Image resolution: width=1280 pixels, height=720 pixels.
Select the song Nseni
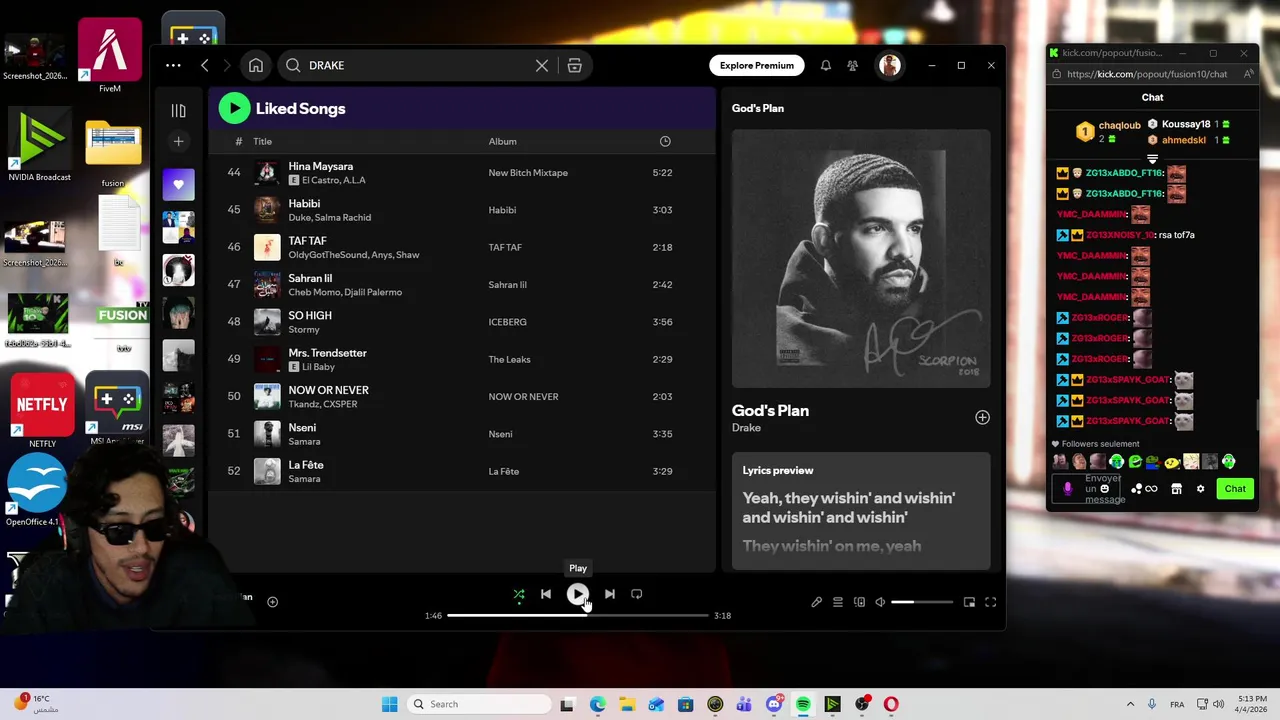point(302,427)
